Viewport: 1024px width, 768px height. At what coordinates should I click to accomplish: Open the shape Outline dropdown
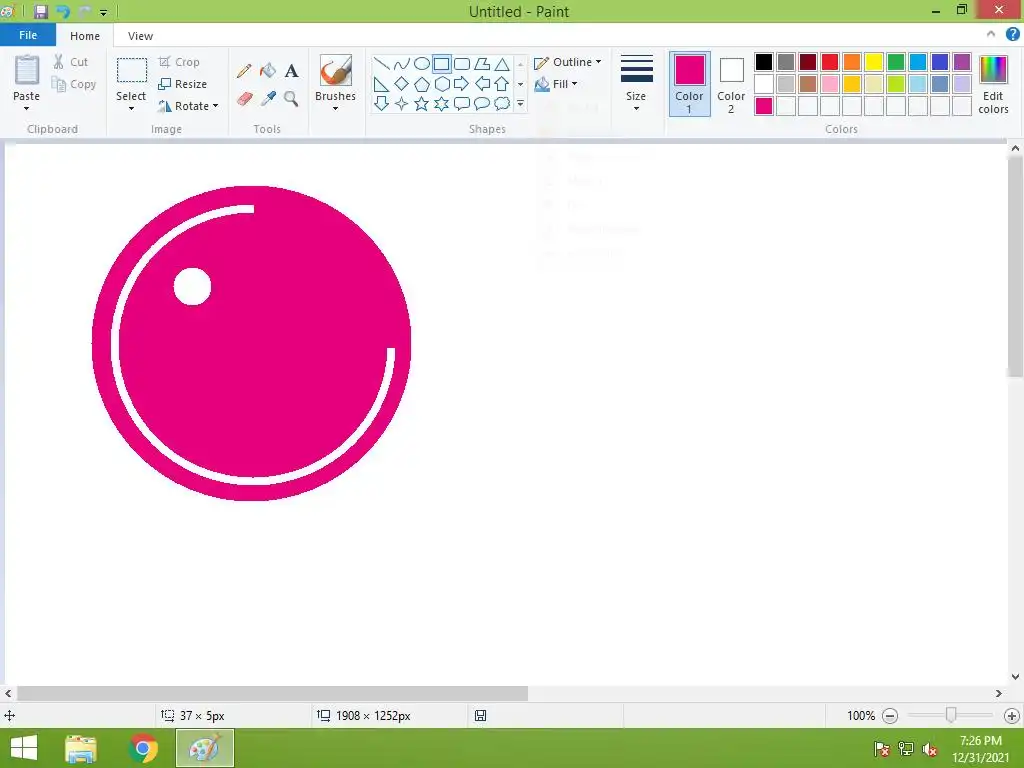tap(568, 62)
